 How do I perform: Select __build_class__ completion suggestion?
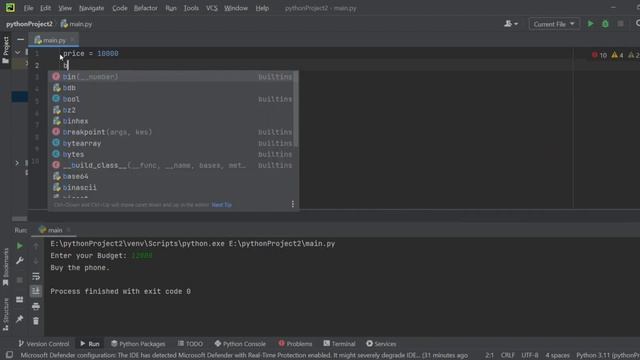(x=171, y=165)
